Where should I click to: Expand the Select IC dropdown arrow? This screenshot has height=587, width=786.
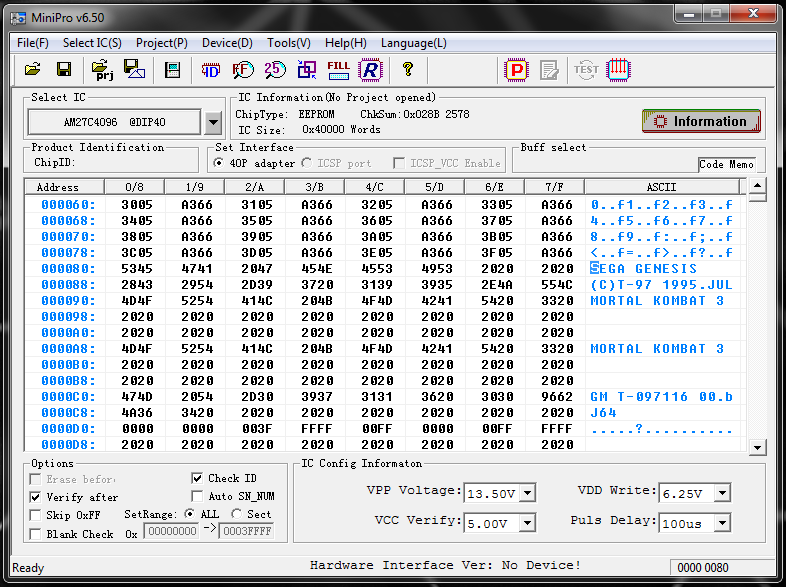pos(213,122)
